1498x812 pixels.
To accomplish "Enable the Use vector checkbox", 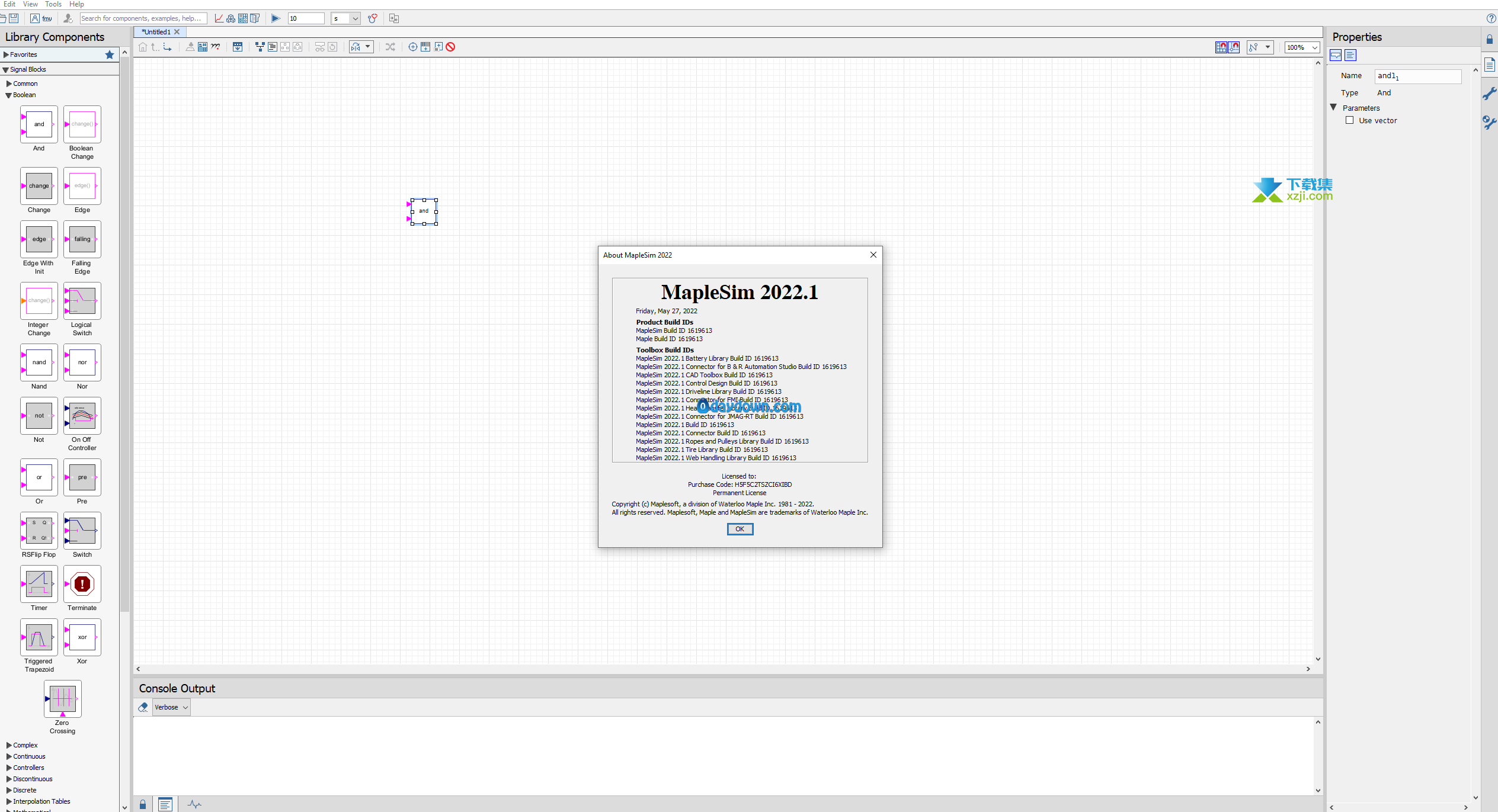I will (x=1349, y=120).
